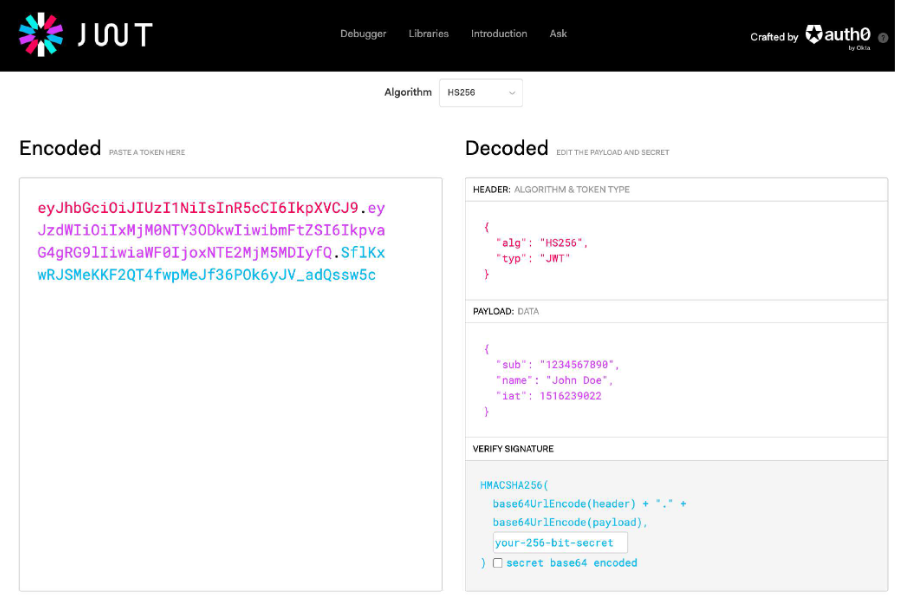
Task: Click the "iat": 1516239022 payload line
Action: pos(549,396)
